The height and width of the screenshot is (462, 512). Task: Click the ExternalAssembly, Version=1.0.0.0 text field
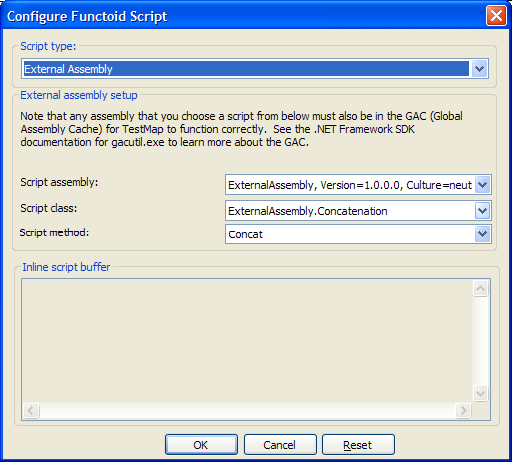click(x=350, y=185)
